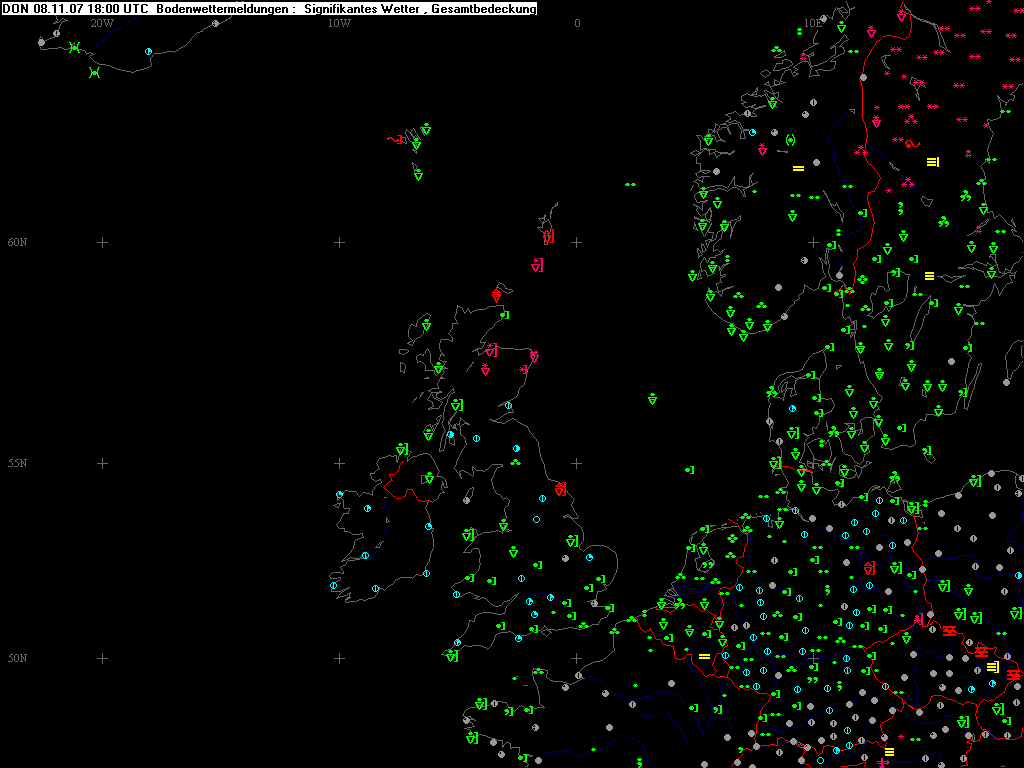The height and width of the screenshot is (768, 1024).
Task: Click the cyan cloud-cover circle on Iceland's south coast
Action: [148, 51]
